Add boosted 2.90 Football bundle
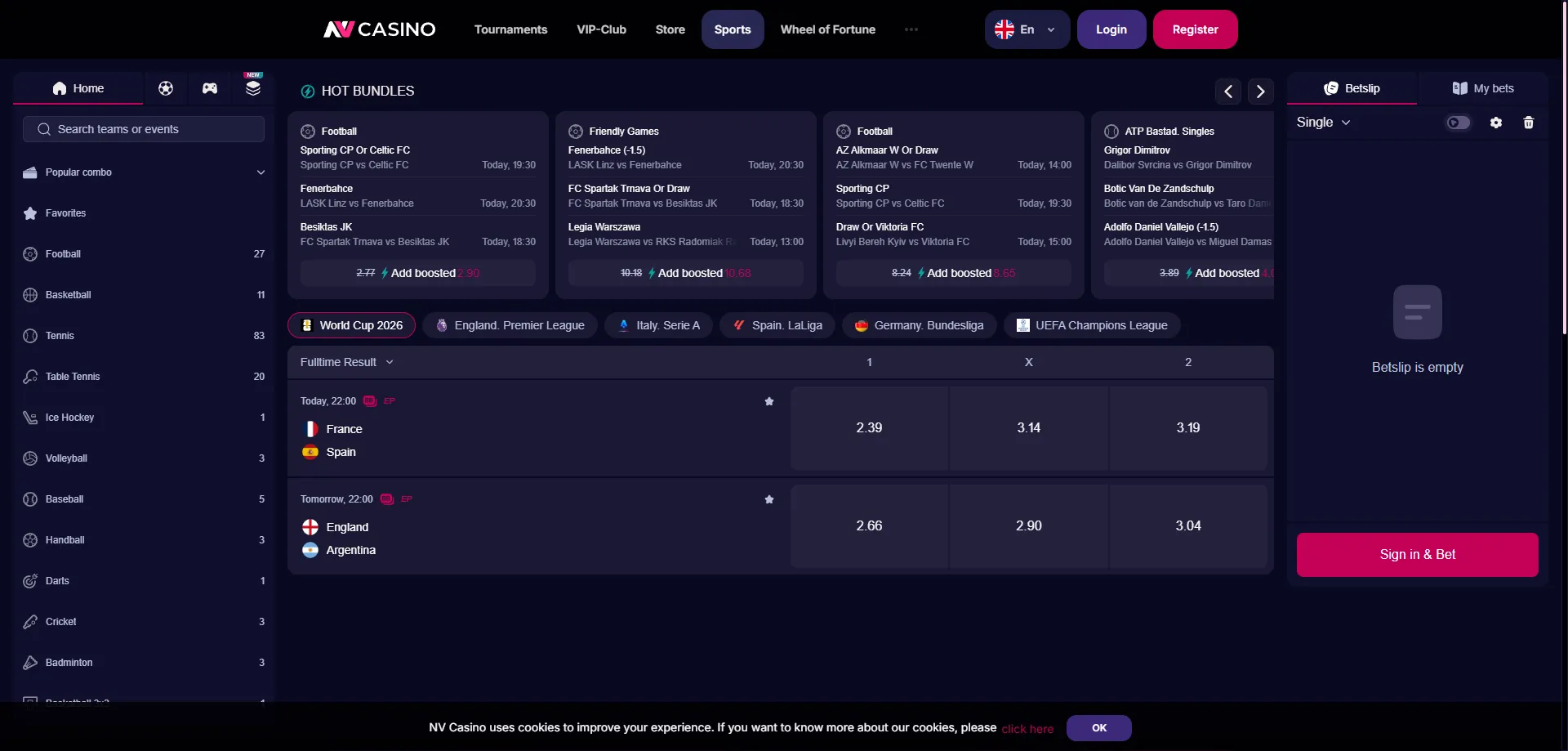Image resolution: width=1568 pixels, height=751 pixels. click(418, 273)
